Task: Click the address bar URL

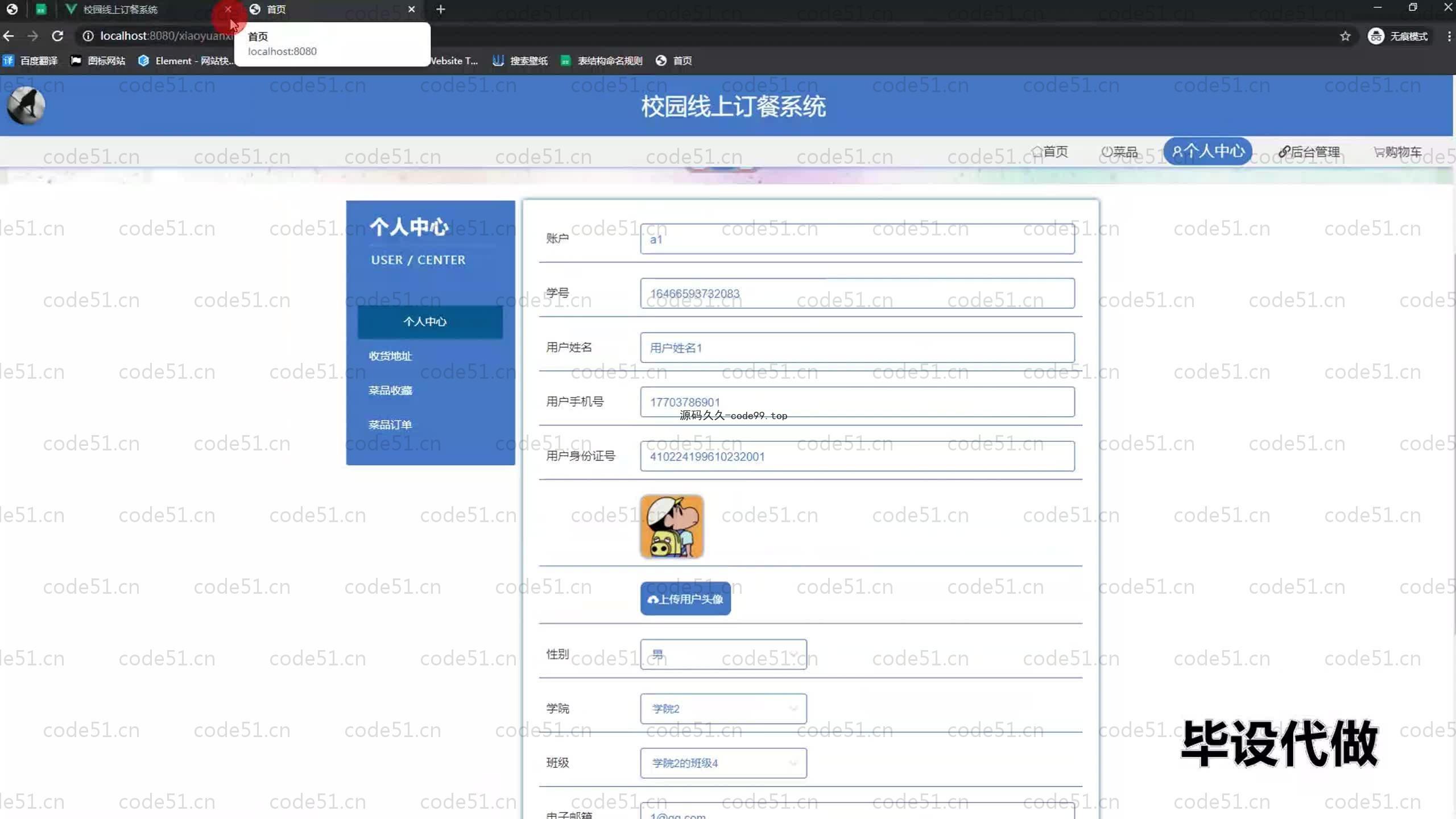Action: tap(166, 36)
